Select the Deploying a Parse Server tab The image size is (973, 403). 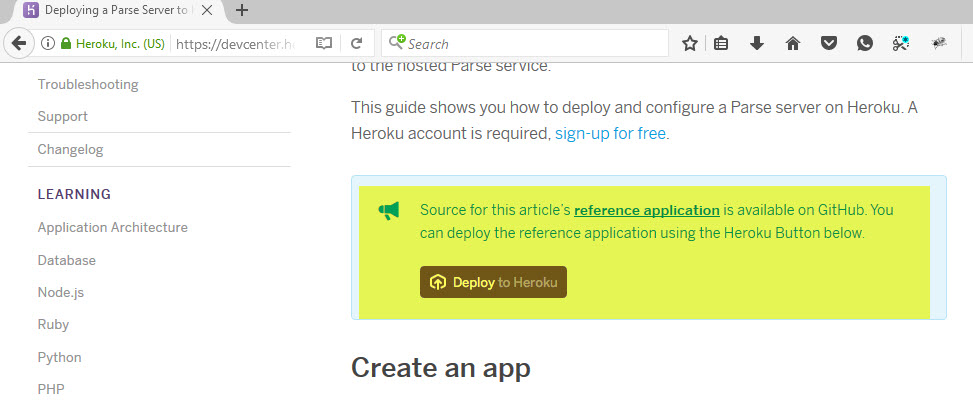coord(117,11)
